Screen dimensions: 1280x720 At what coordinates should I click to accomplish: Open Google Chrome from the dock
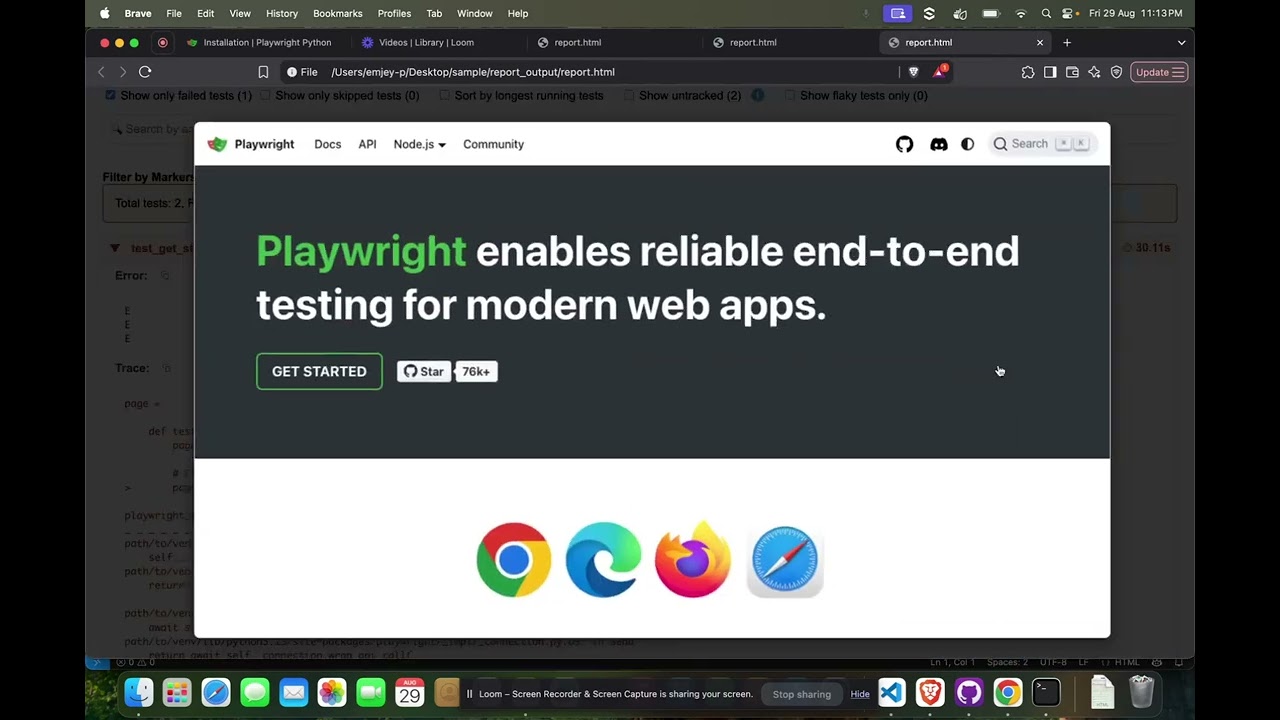click(x=1007, y=692)
